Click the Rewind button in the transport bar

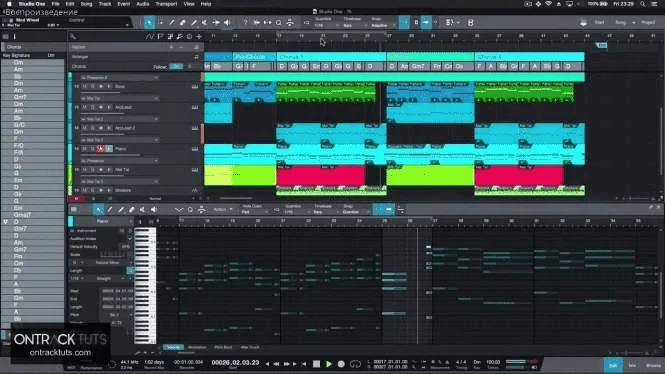click(277, 364)
